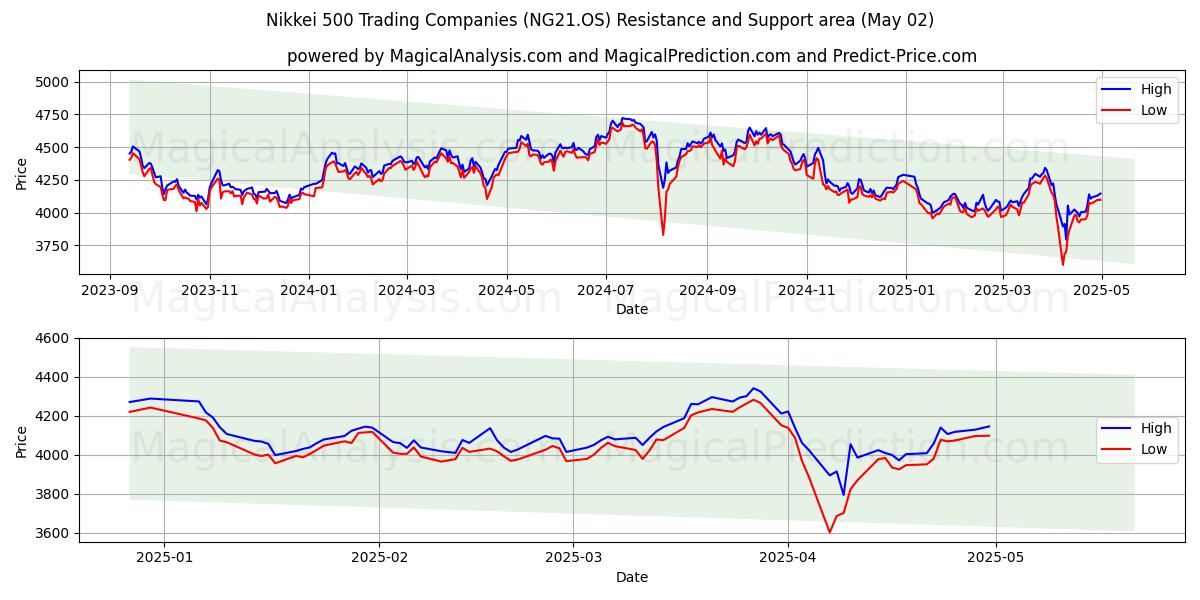Screen dimensions: 1200x600
Task: Click the 2024-09 tick label on top chart
Action: [706, 290]
